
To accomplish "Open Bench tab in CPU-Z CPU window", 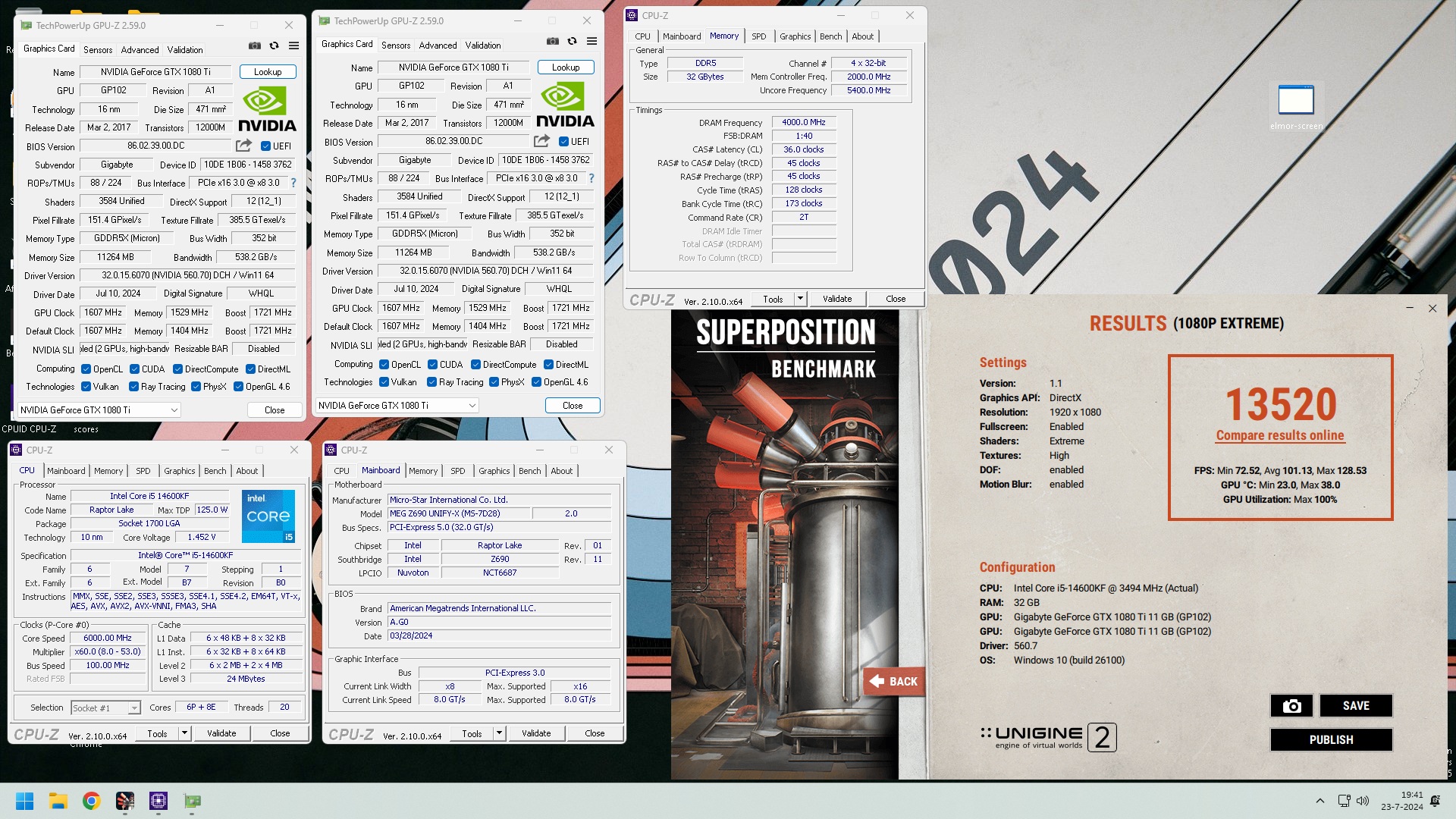I will point(215,471).
